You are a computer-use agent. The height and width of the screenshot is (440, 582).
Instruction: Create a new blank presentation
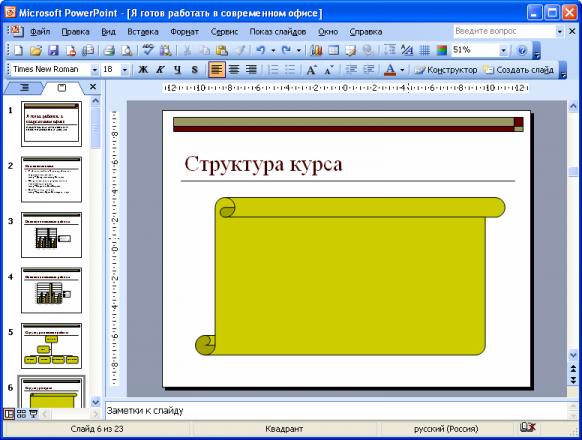(18, 50)
